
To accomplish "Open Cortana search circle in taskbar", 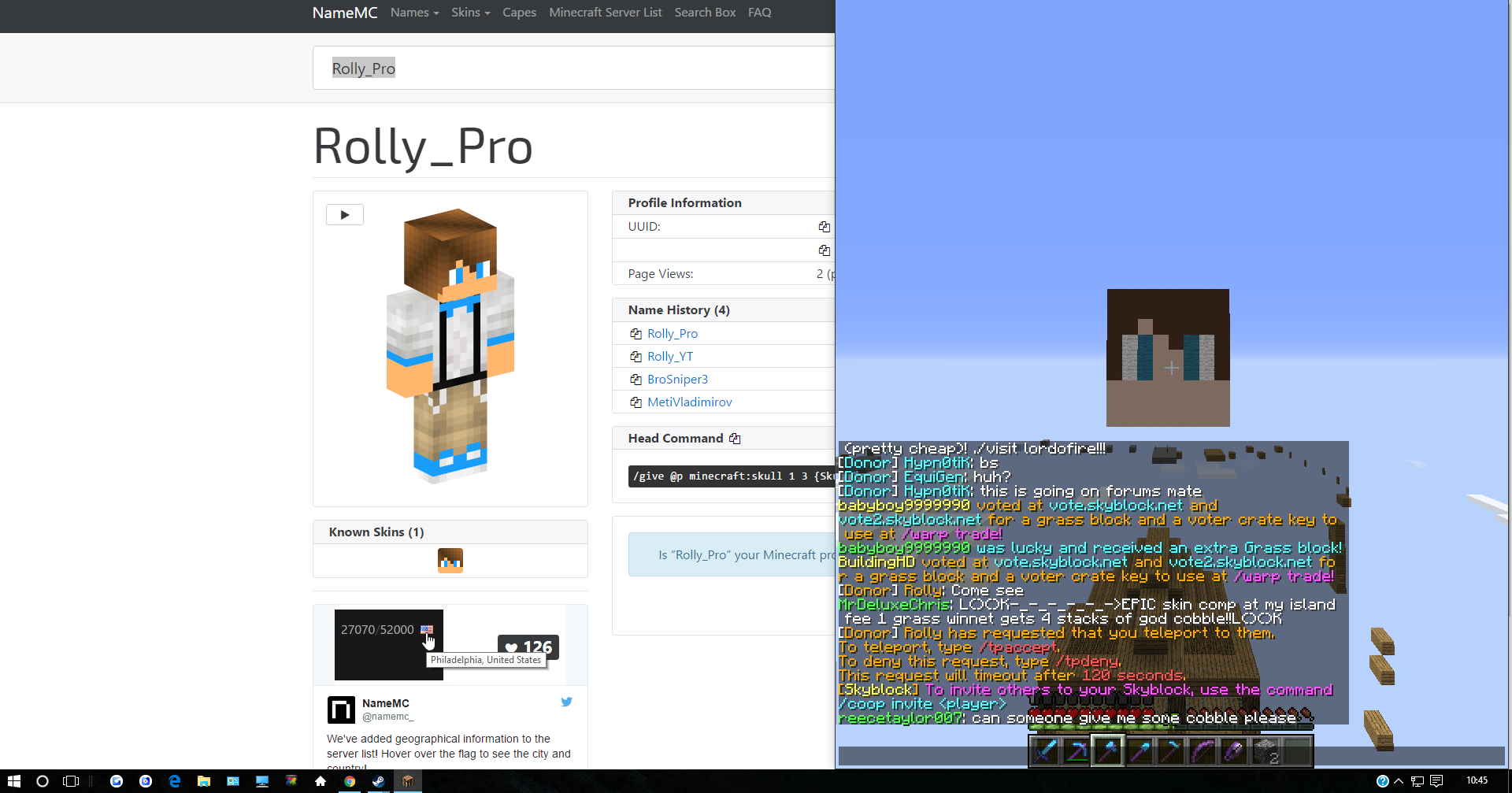I will [x=43, y=781].
